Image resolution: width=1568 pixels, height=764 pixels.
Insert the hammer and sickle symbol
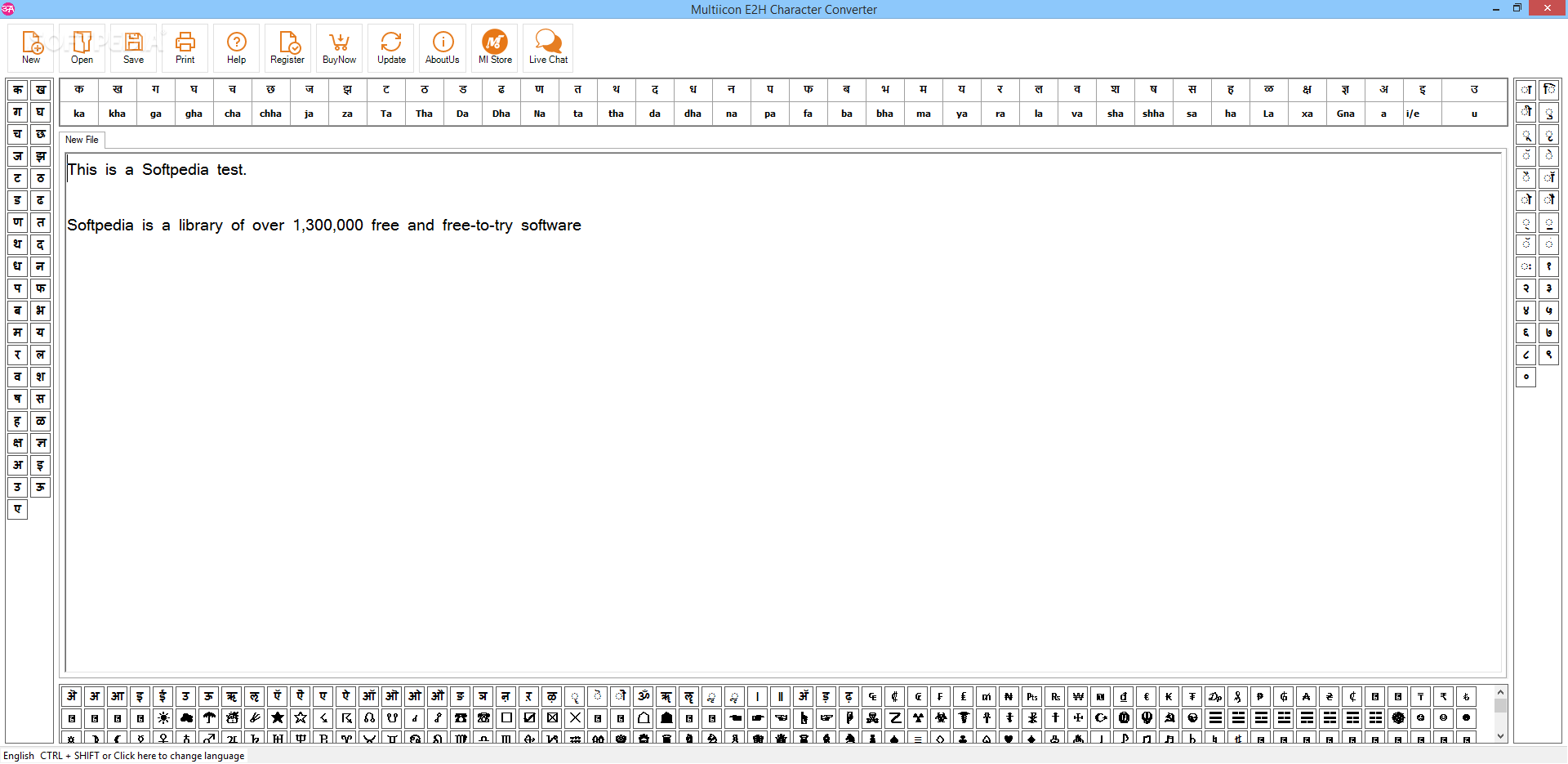point(1169,717)
